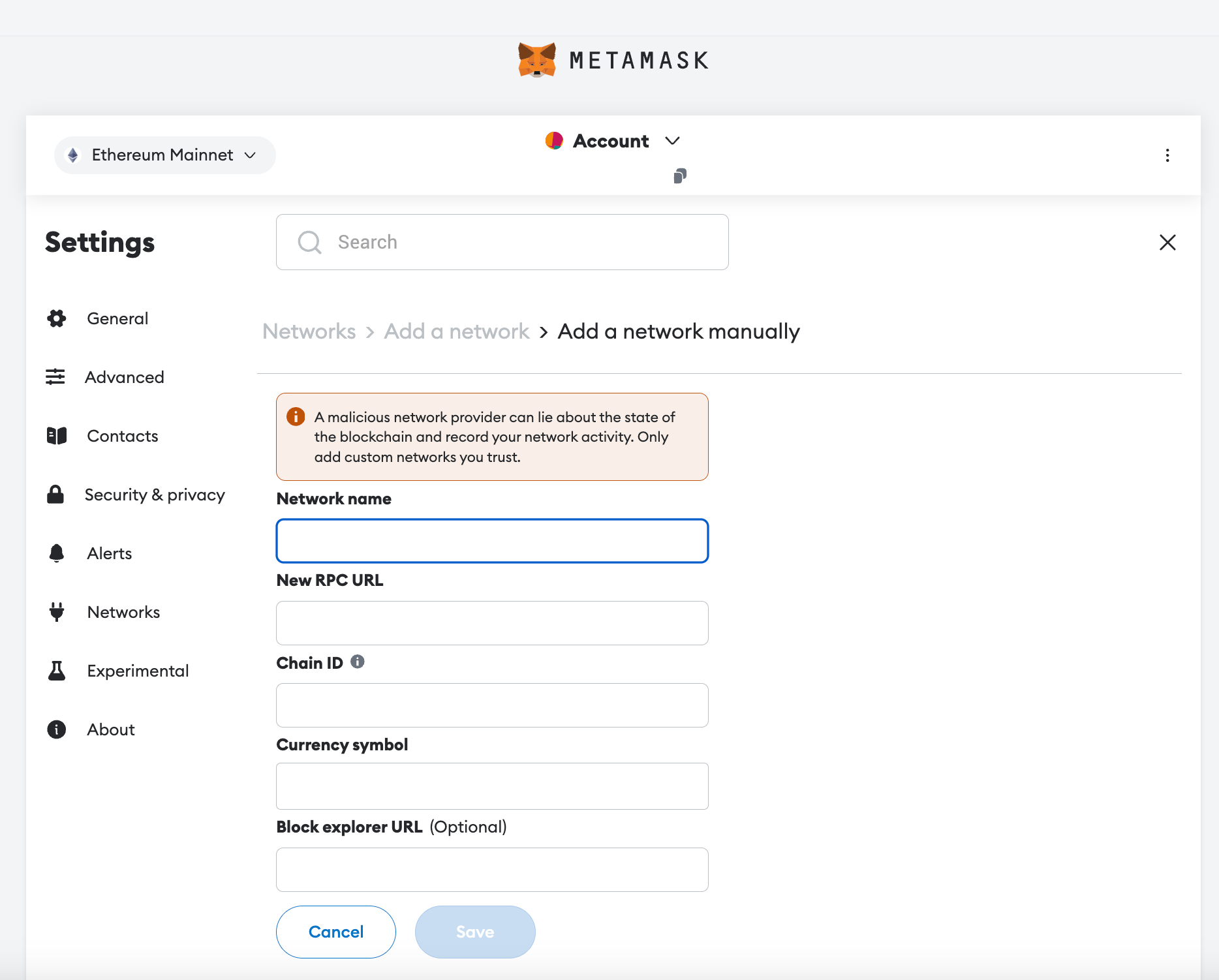1219x980 pixels.
Task: Click the search magnifier icon
Action: point(309,242)
